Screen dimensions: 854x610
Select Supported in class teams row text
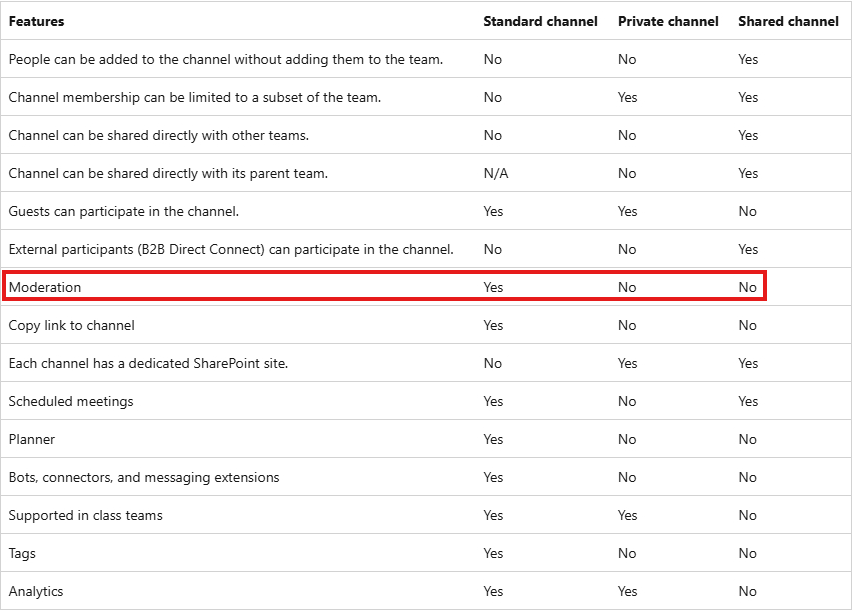click(86, 515)
